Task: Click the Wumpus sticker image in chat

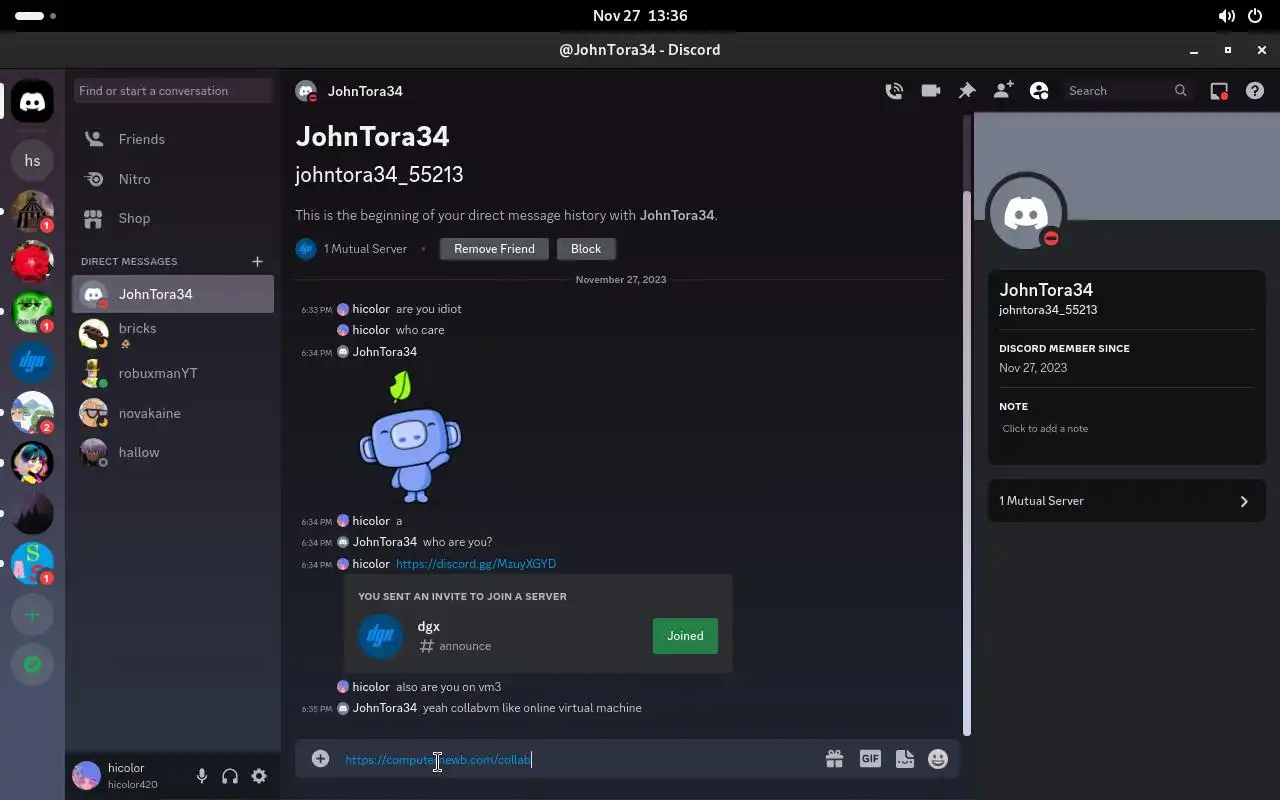Action: (410, 437)
